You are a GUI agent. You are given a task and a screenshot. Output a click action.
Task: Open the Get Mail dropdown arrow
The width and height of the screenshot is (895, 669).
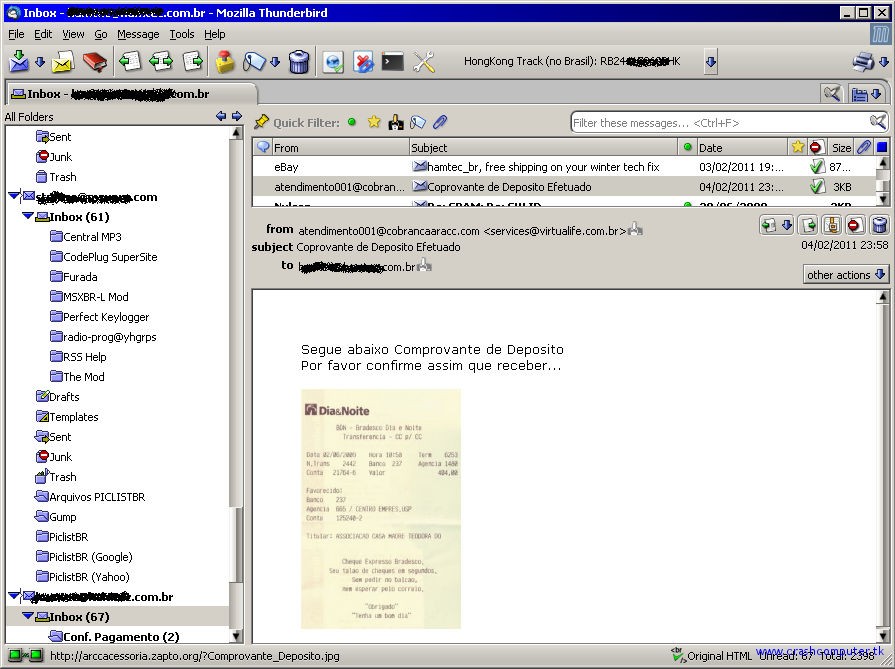[40, 62]
